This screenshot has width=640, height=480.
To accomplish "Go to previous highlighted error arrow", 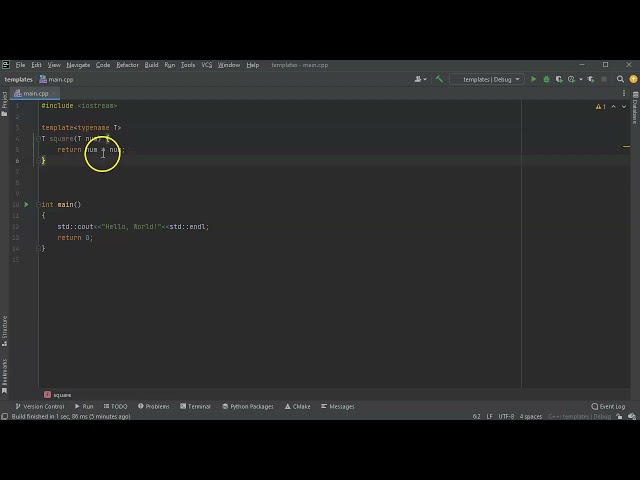I will click(613, 107).
